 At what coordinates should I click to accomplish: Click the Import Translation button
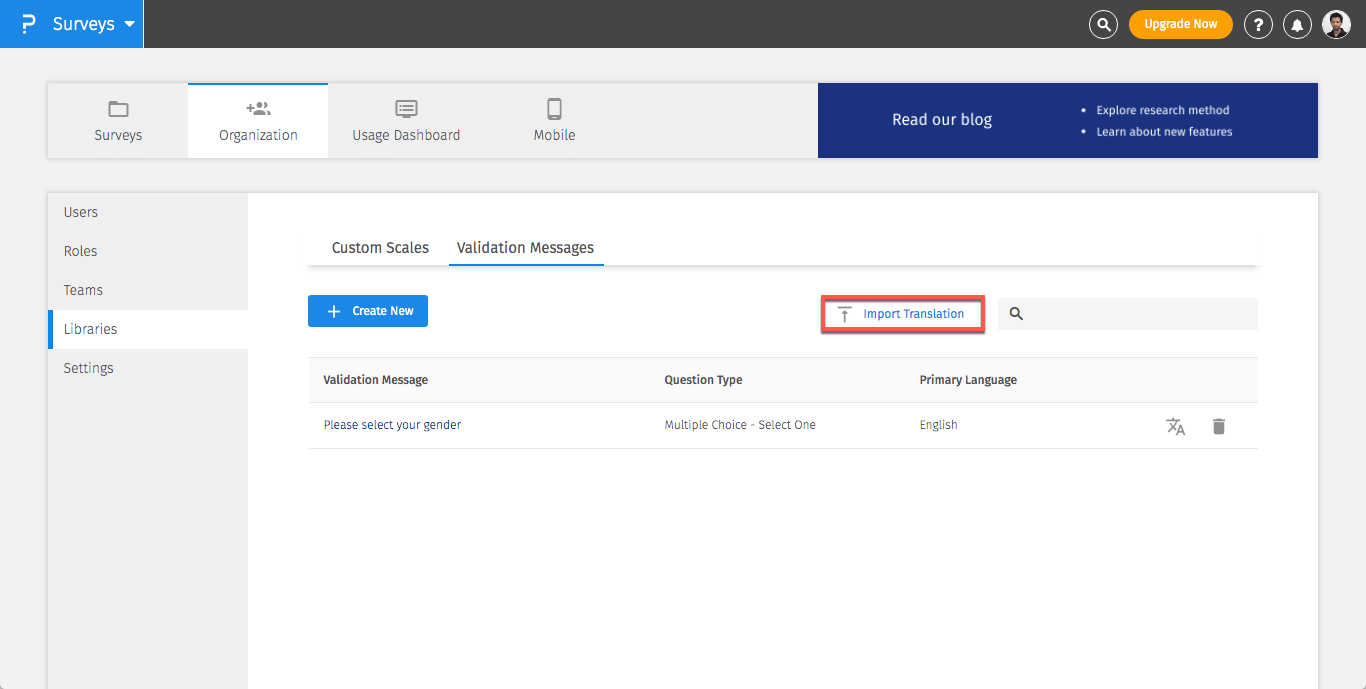coord(902,314)
